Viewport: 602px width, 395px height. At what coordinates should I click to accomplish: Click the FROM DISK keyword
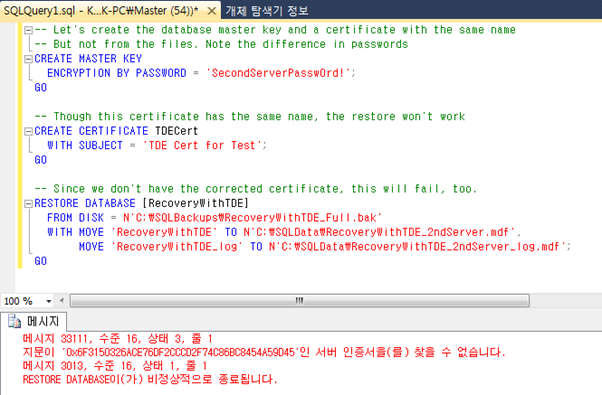(76, 218)
